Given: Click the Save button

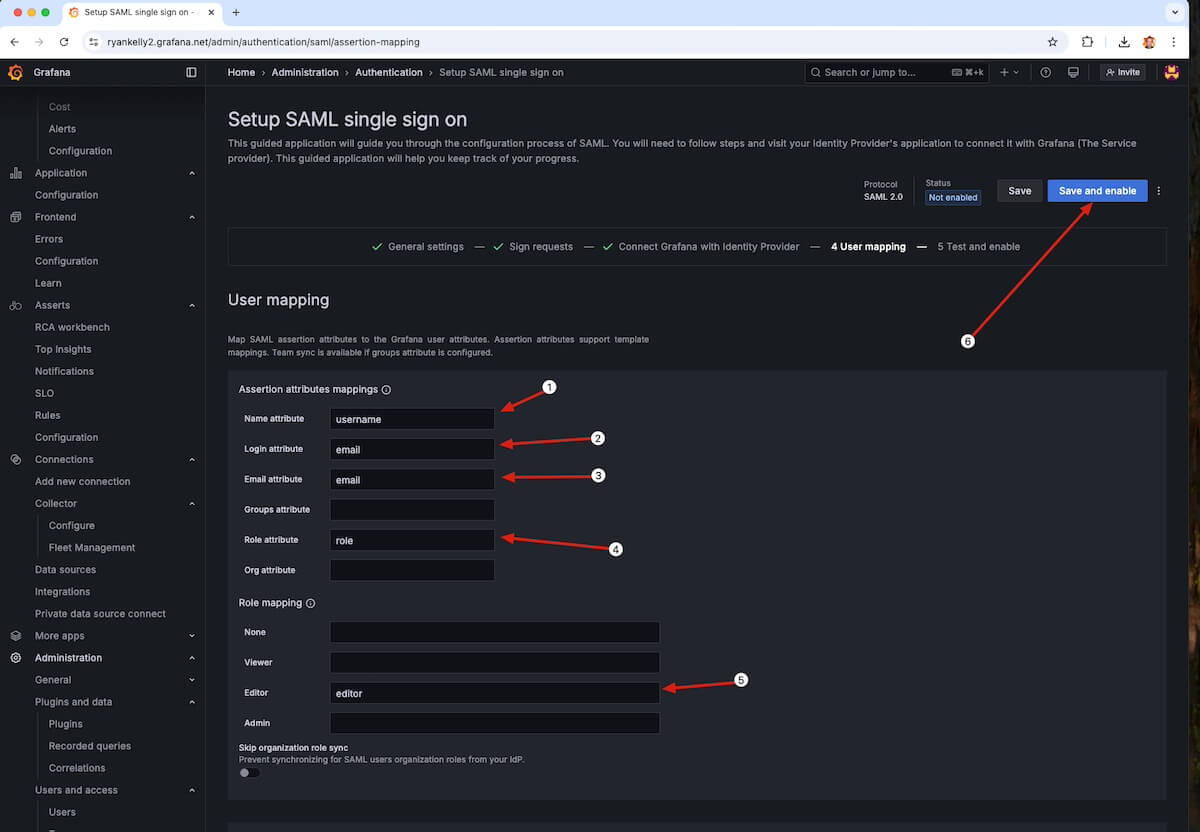Looking at the screenshot, I should point(1020,191).
